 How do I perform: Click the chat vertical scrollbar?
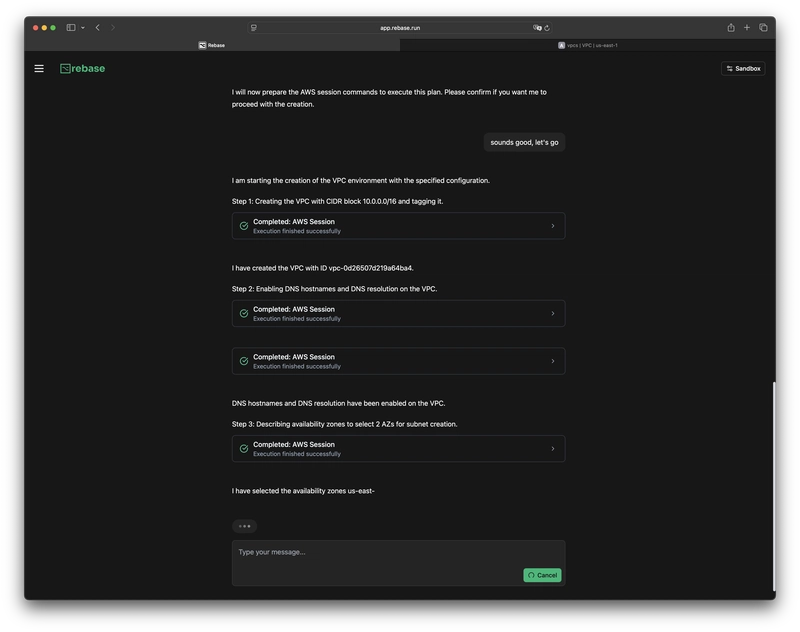coord(773,487)
